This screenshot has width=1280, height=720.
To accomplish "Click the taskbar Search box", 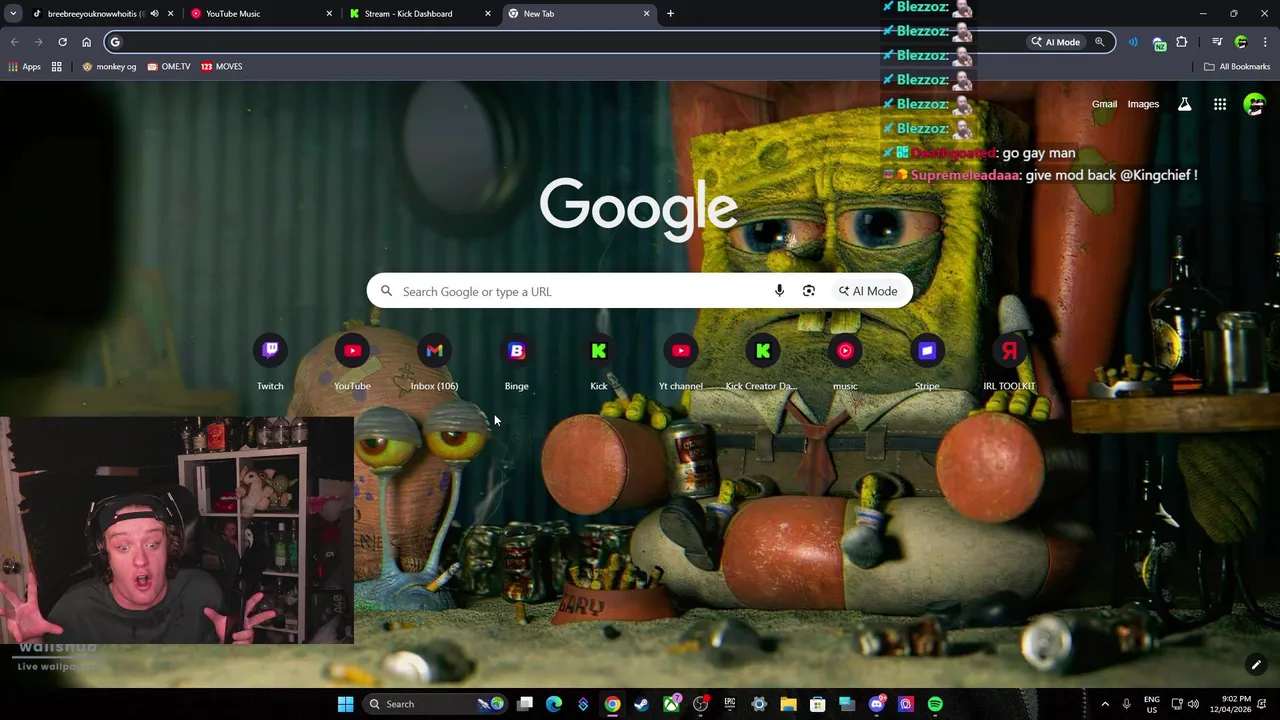I will pyautogui.click(x=435, y=704).
